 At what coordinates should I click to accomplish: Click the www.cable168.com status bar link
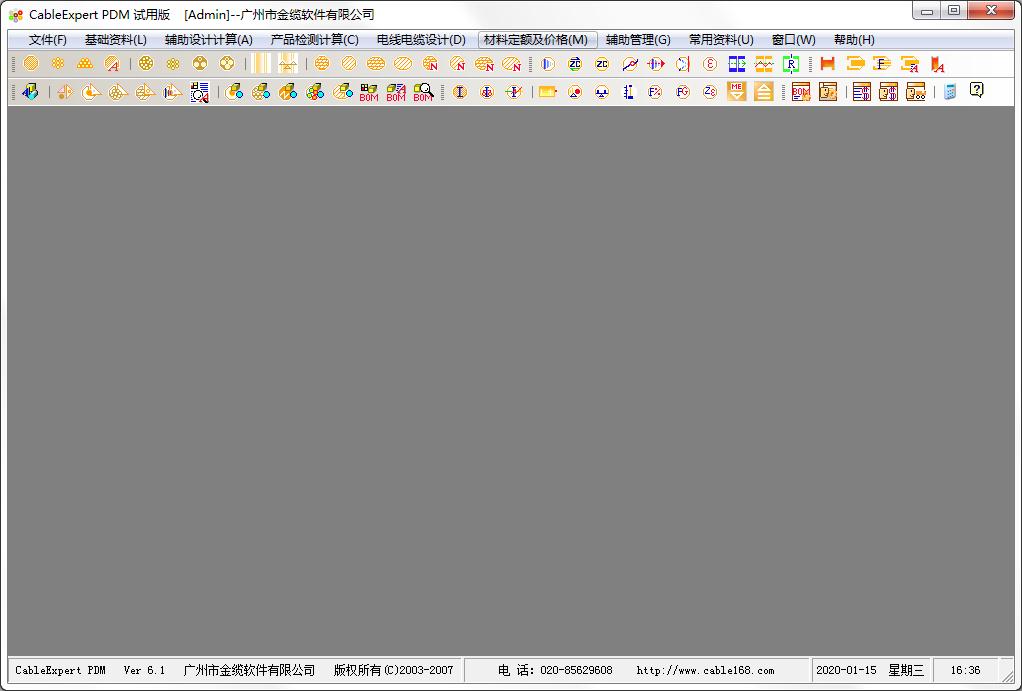(x=705, y=670)
